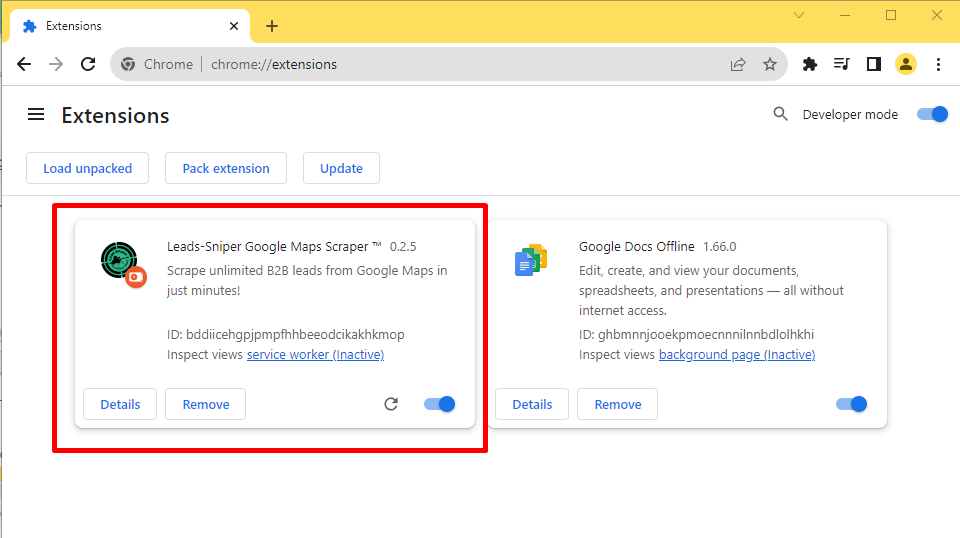Minimize the Chrome window
This screenshot has width=960, height=538.
[845, 15]
